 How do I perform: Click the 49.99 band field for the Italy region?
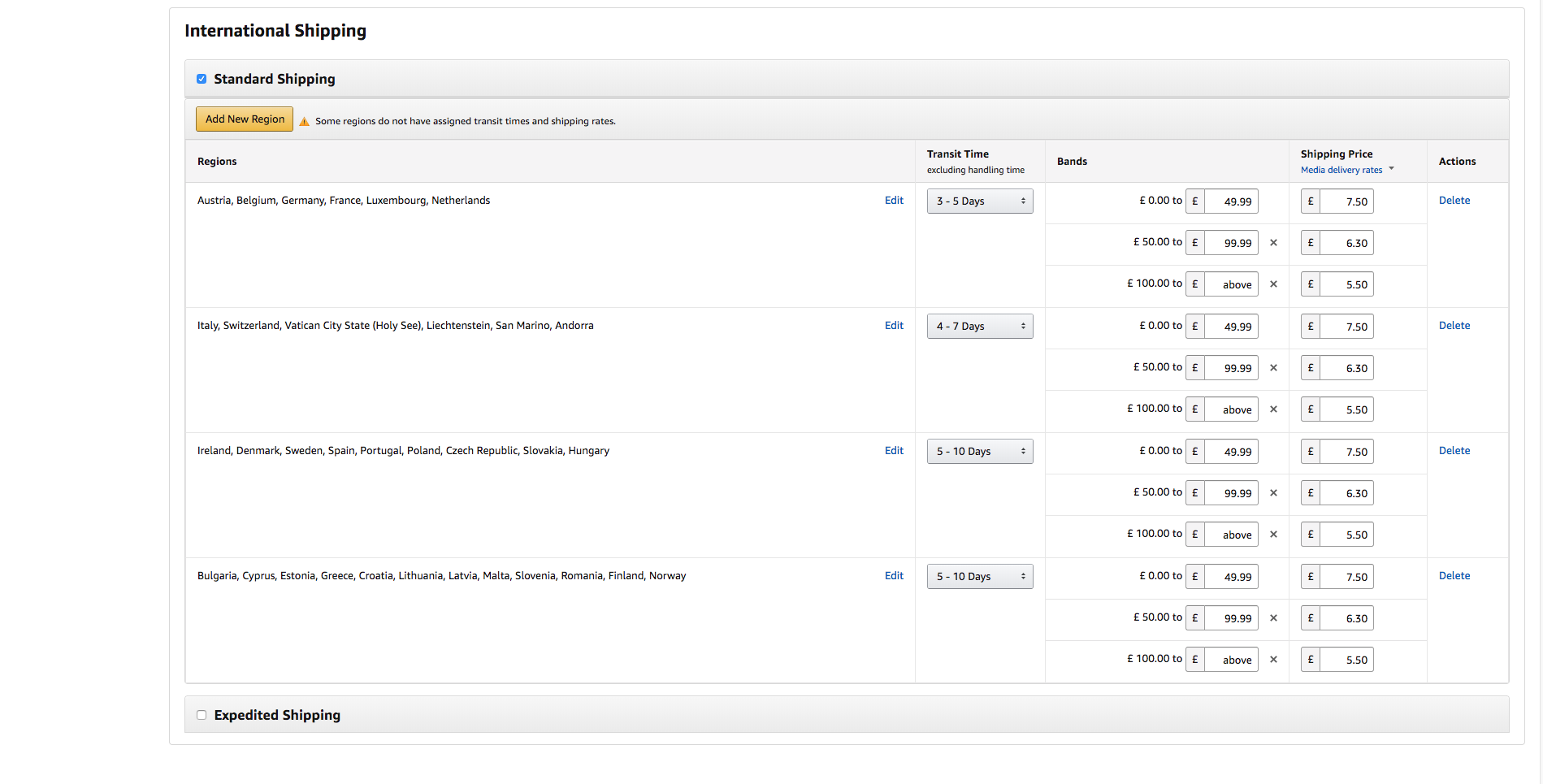(1231, 327)
